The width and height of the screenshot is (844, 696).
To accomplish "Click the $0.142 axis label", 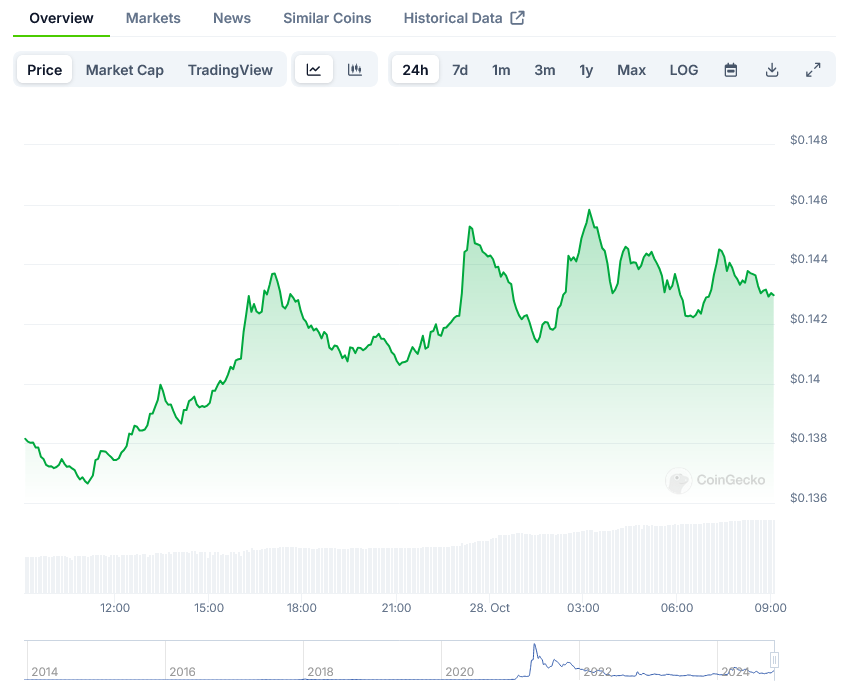I will click(808, 319).
